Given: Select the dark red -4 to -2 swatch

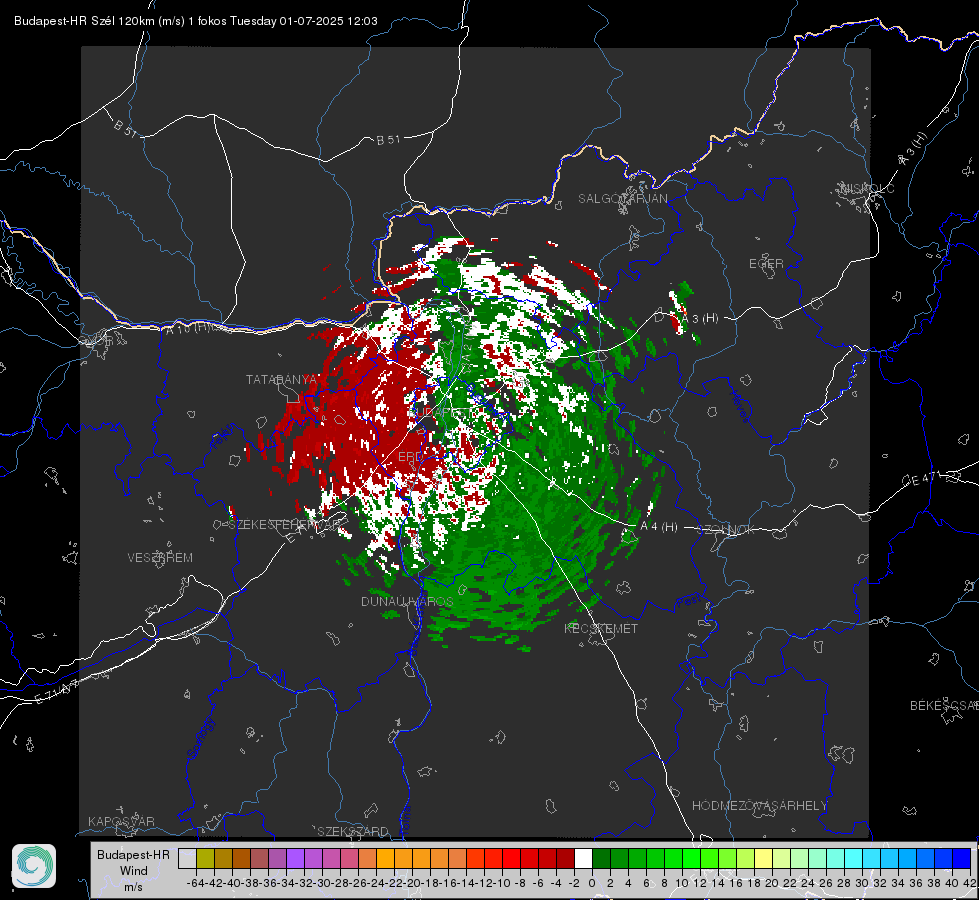Looking at the screenshot, I should click(565, 858).
